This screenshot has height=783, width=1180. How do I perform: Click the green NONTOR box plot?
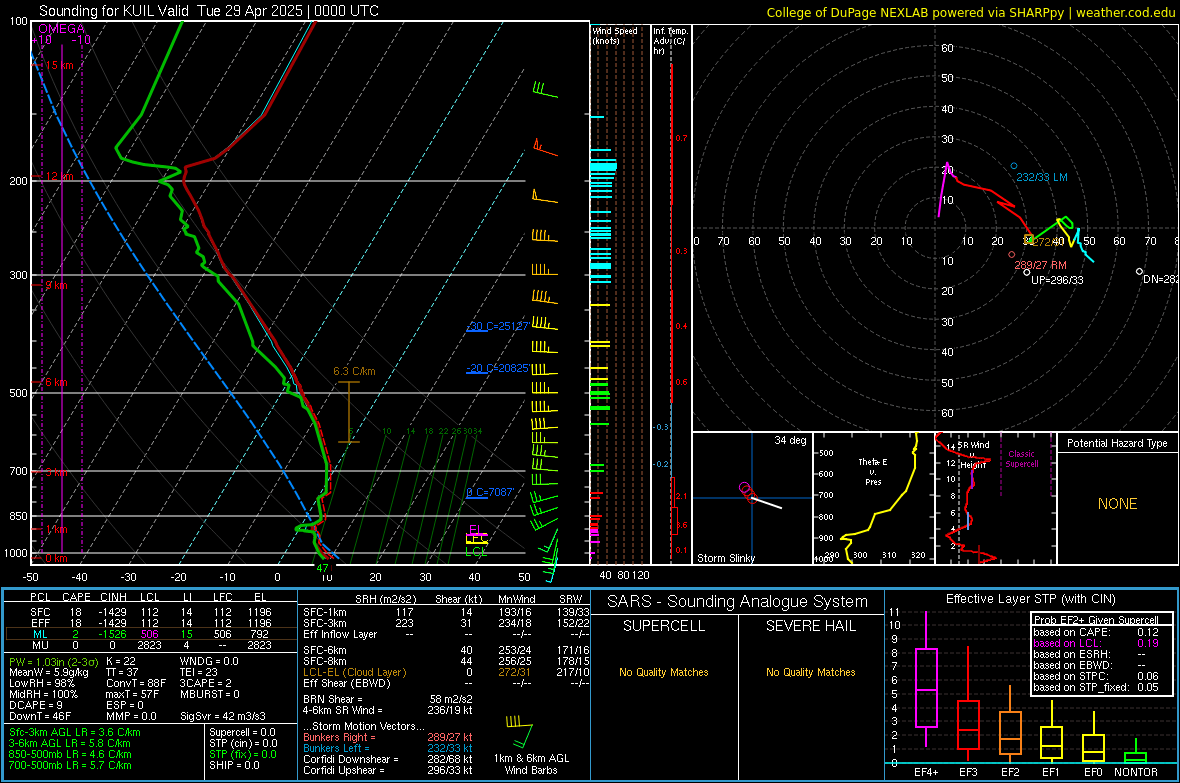1136,753
